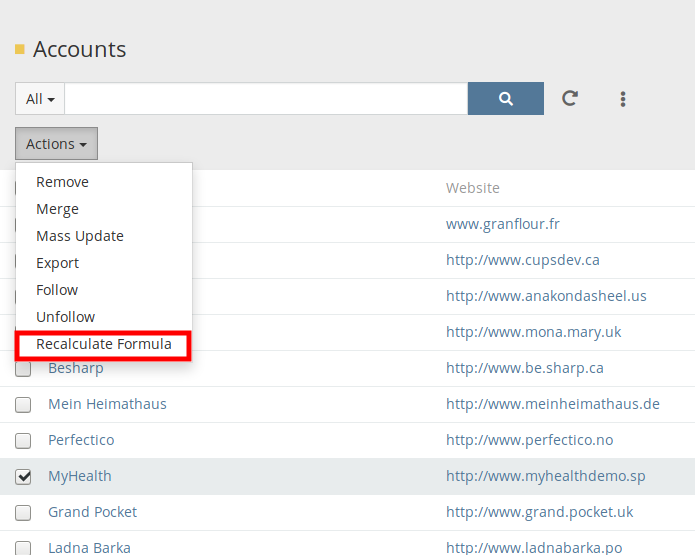Click the refresh list icon
Screen dimensions: 695x555
point(570,99)
